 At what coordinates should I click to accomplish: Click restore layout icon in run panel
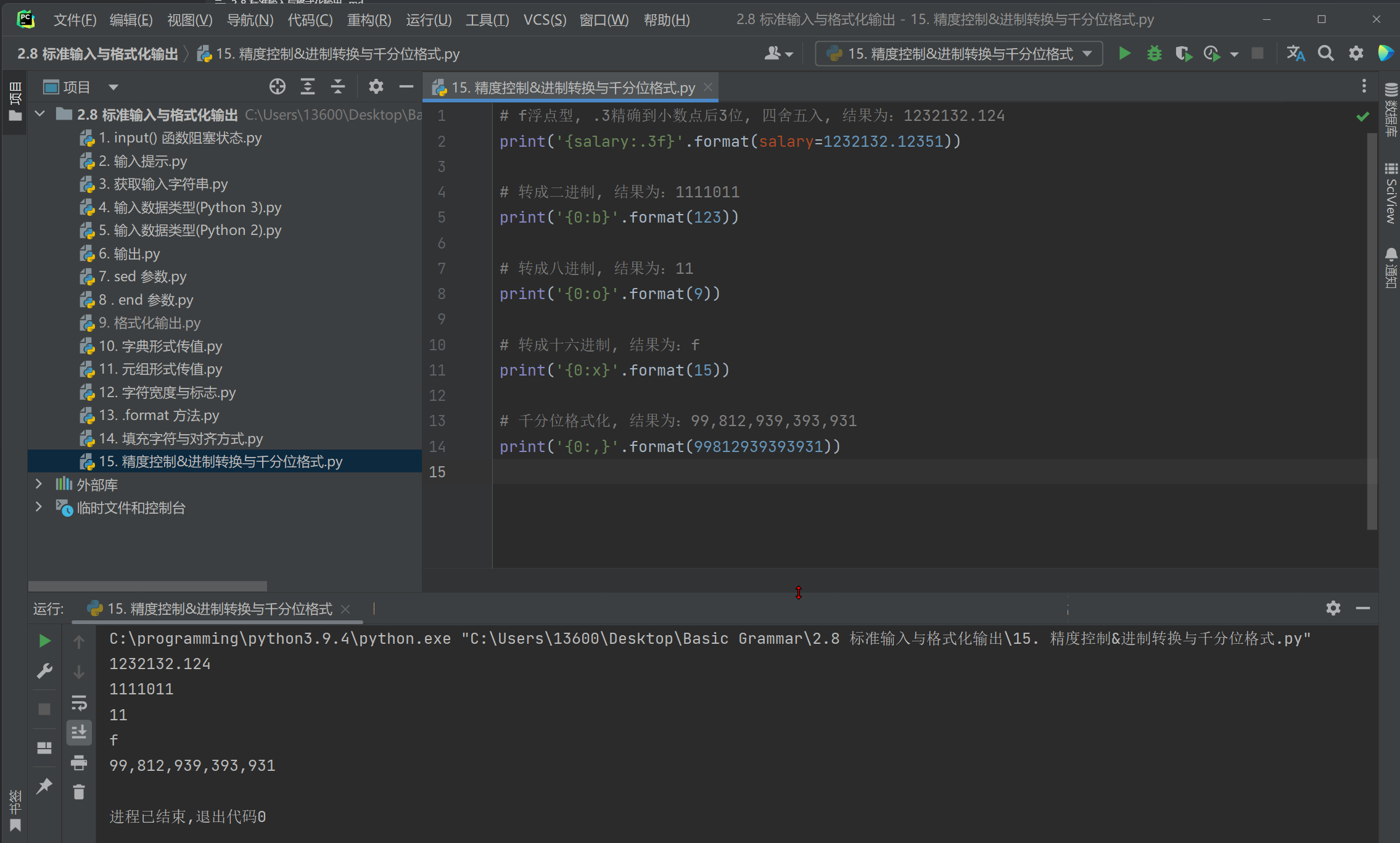[44, 748]
